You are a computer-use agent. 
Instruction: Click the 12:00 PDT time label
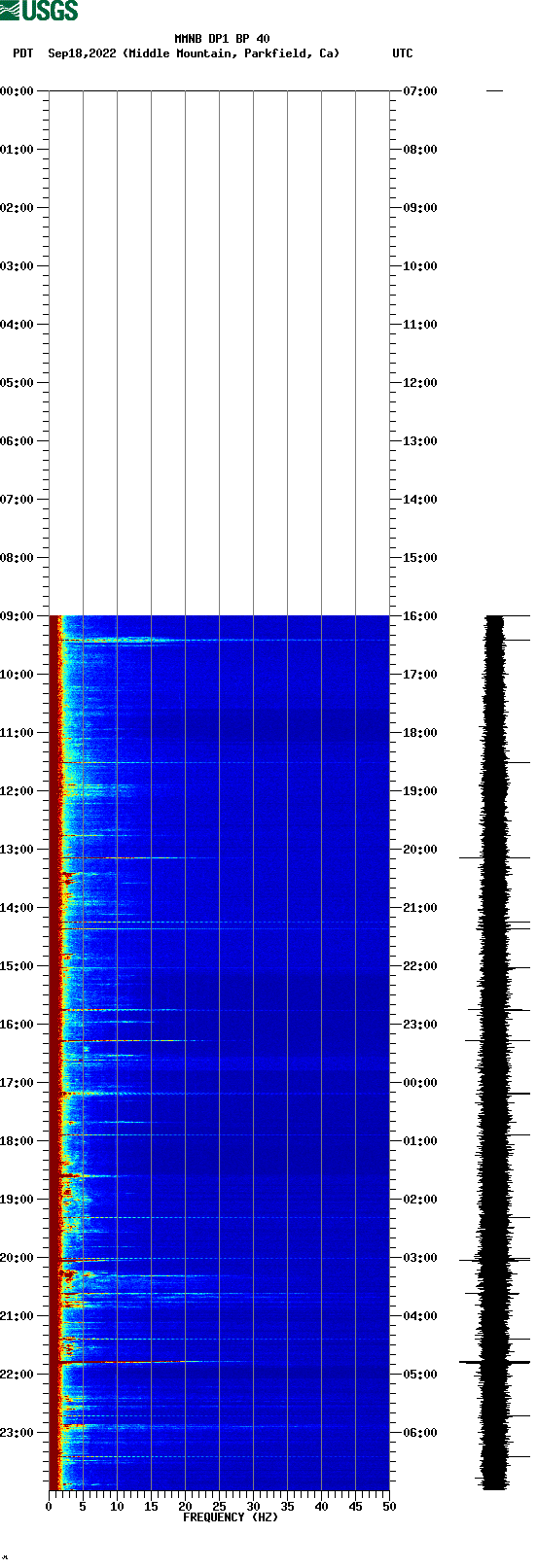pyautogui.click(x=17, y=791)
